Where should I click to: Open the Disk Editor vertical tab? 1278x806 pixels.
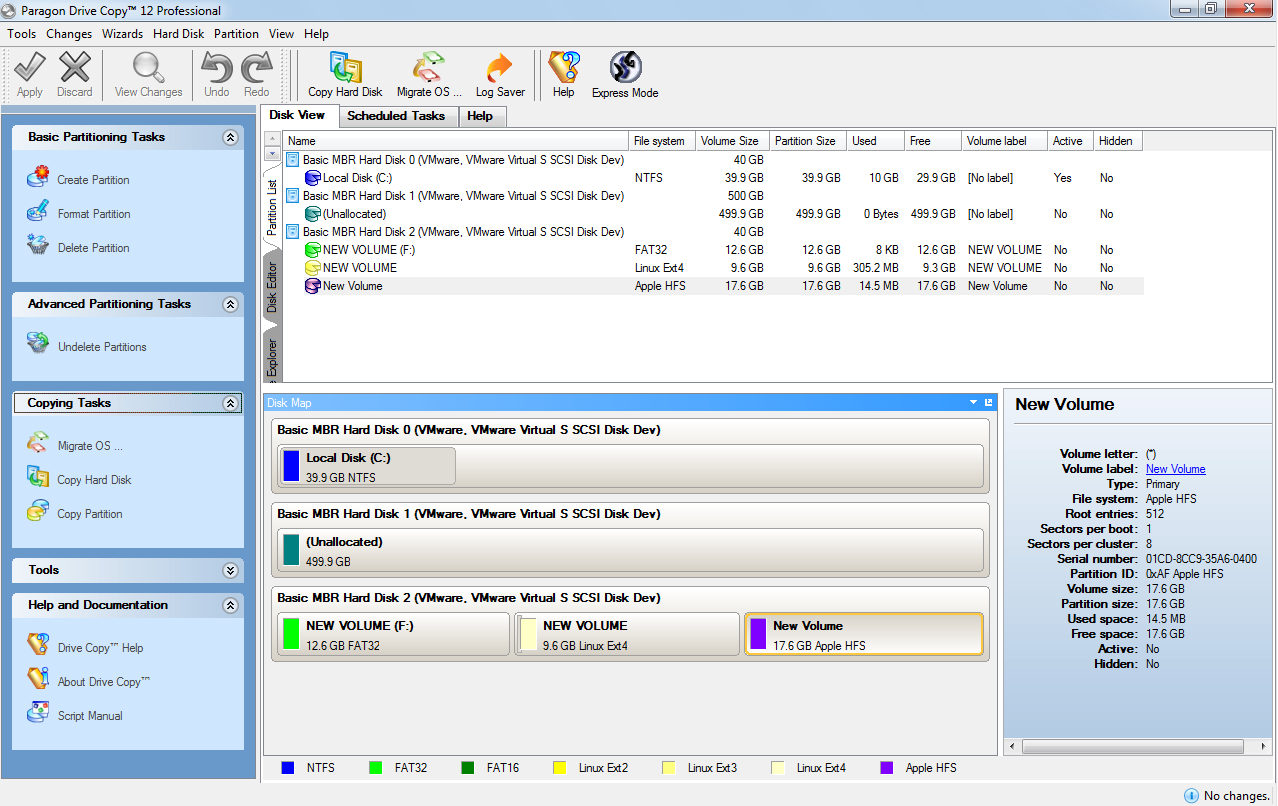pos(272,288)
